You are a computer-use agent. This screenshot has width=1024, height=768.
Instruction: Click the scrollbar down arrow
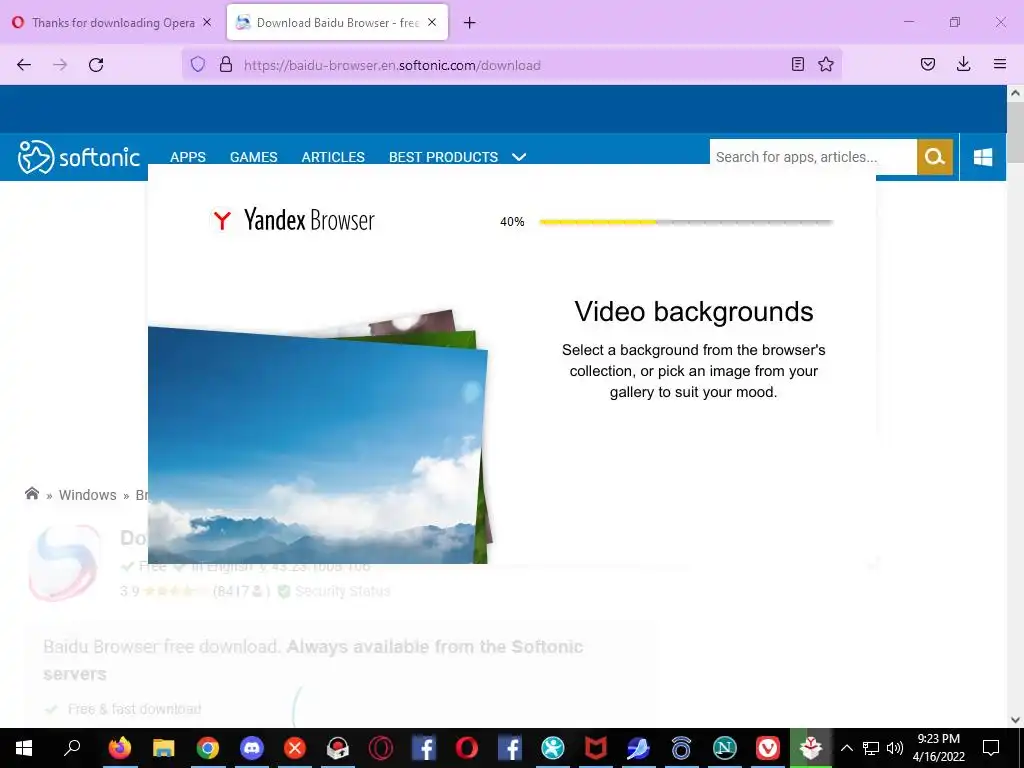tap(1015, 720)
